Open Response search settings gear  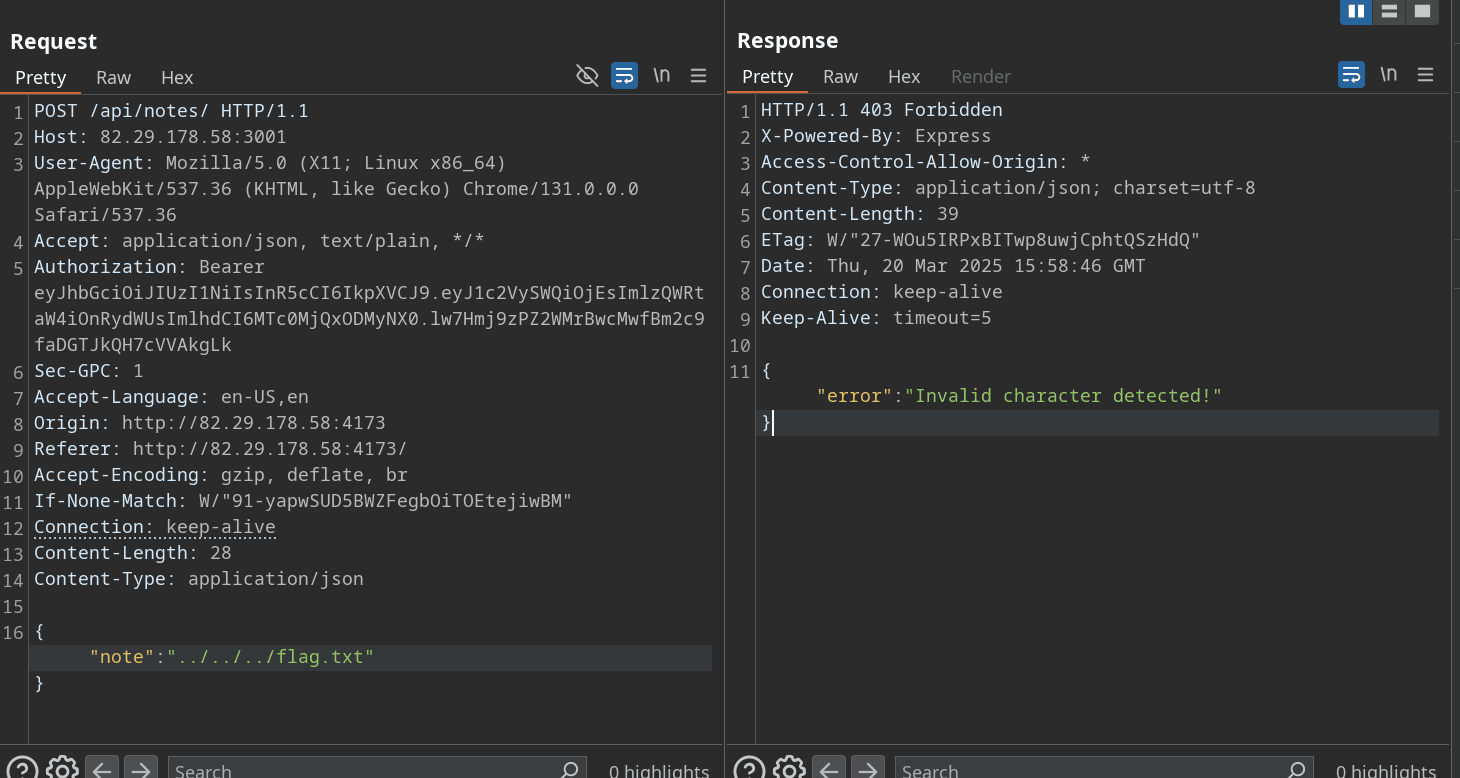789,769
